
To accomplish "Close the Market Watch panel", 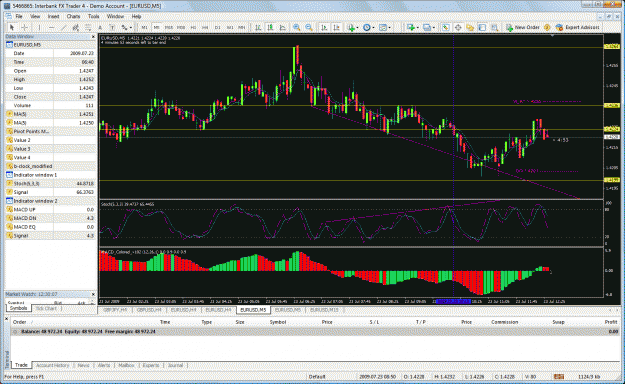I will coord(93,294).
